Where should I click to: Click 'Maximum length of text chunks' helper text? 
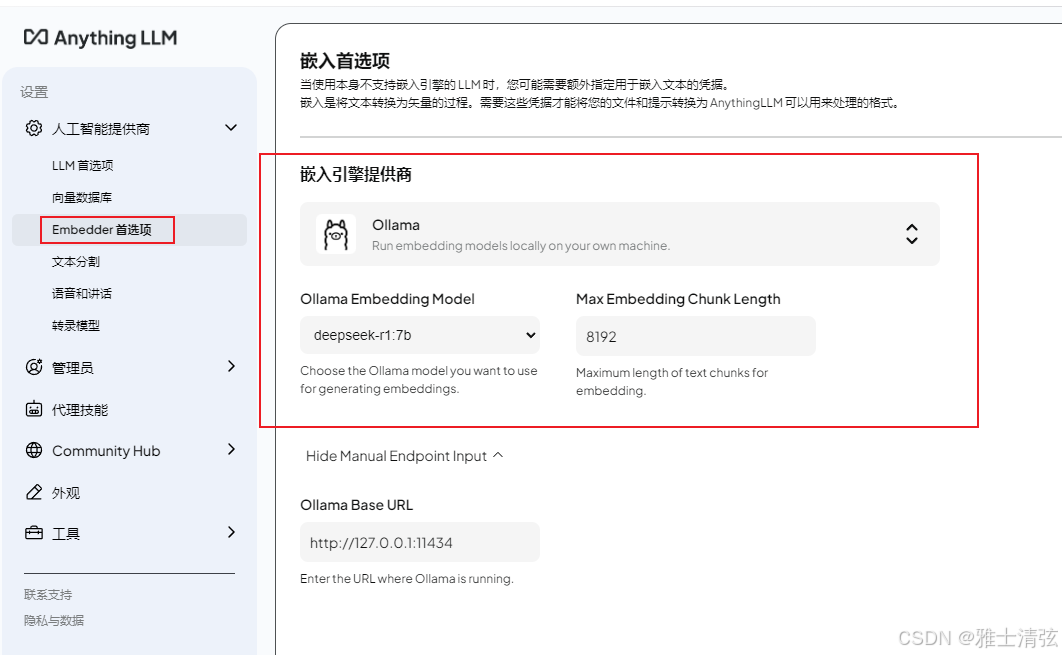(672, 381)
